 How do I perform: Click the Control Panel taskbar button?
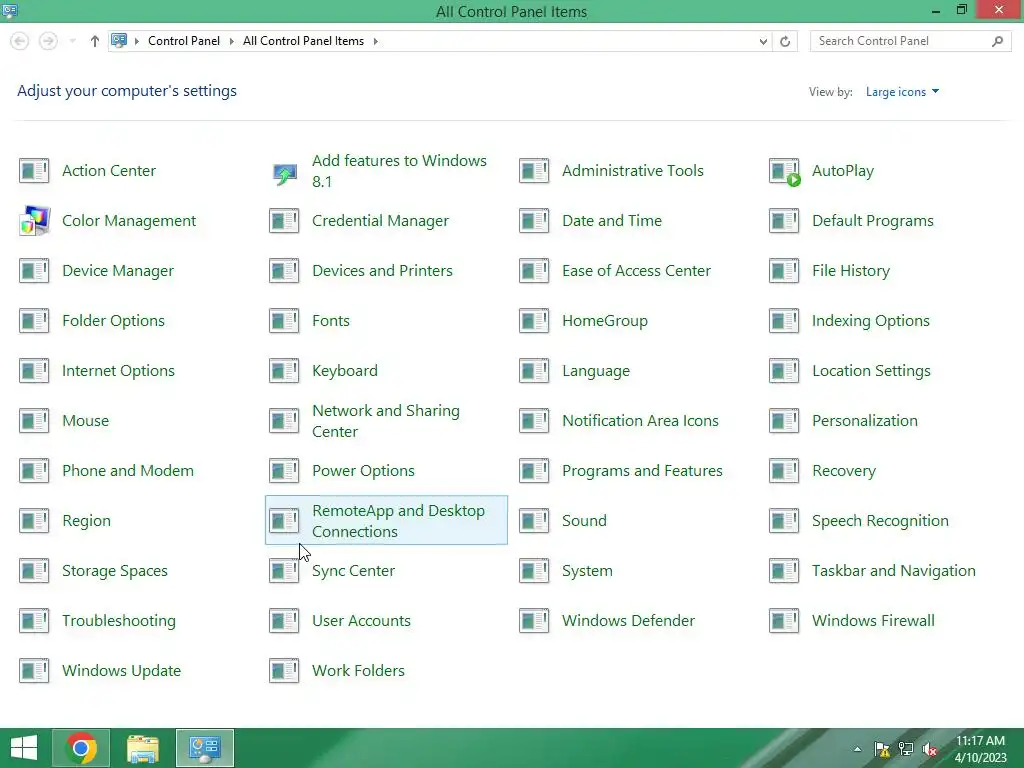coord(204,748)
